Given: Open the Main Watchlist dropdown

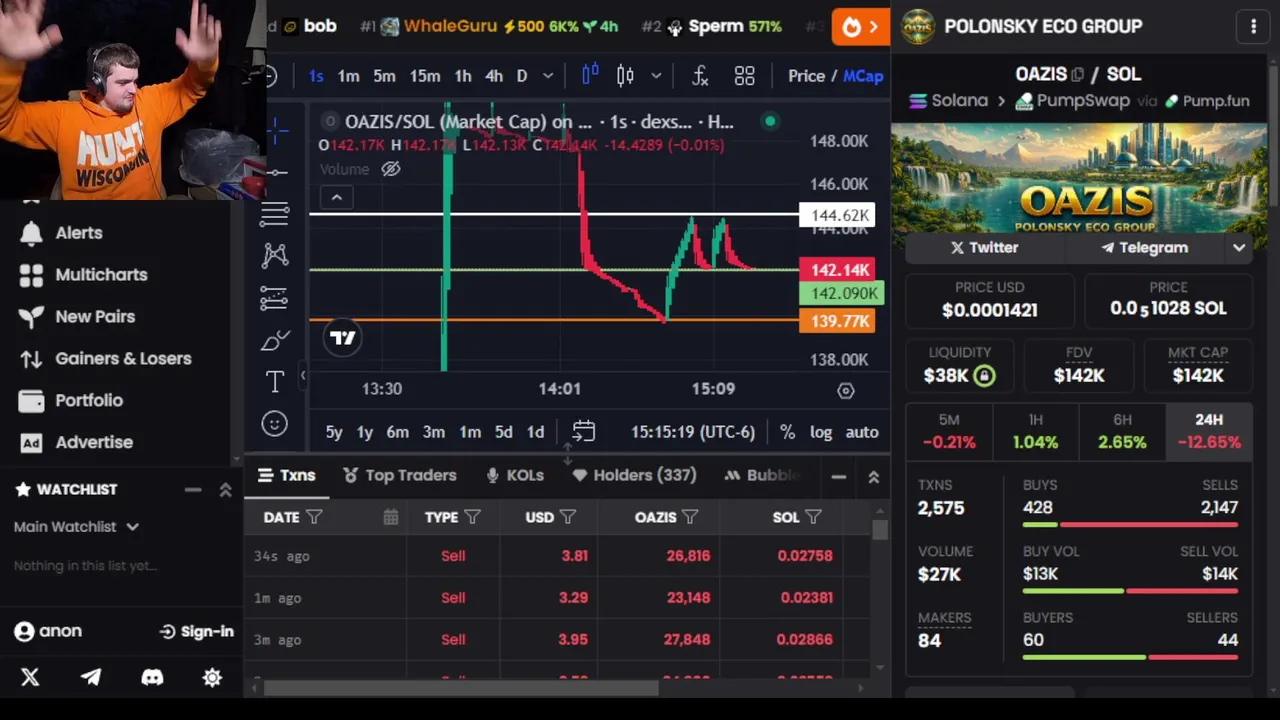Looking at the screenshot, I should (76, 526).
